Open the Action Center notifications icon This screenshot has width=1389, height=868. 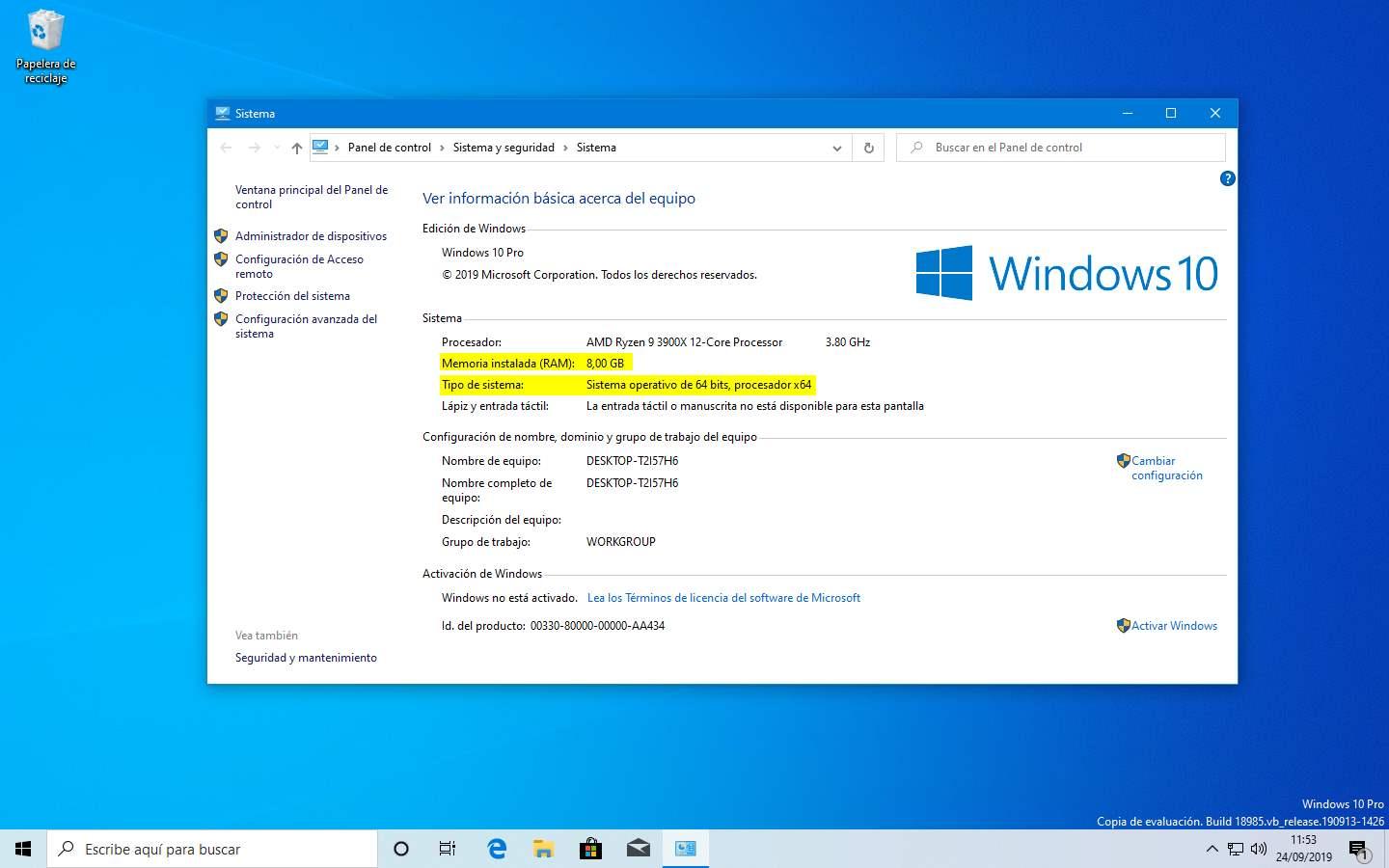click(x=1359, y=849)
